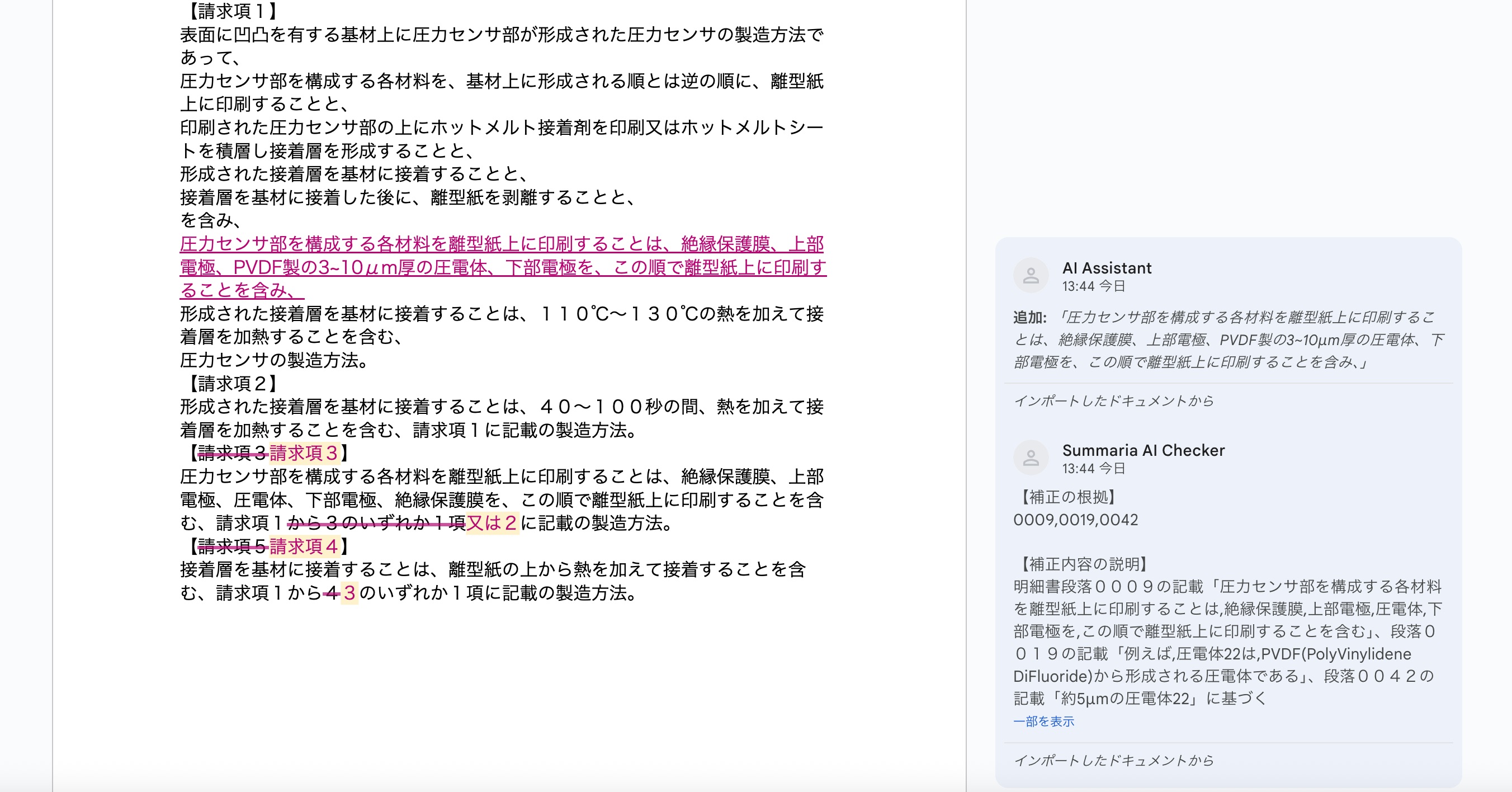The width and height of the screenshot is (1512, 792).
Task: Click the line 圧力センサの製造方法。
Action: (x=277, y=360)
